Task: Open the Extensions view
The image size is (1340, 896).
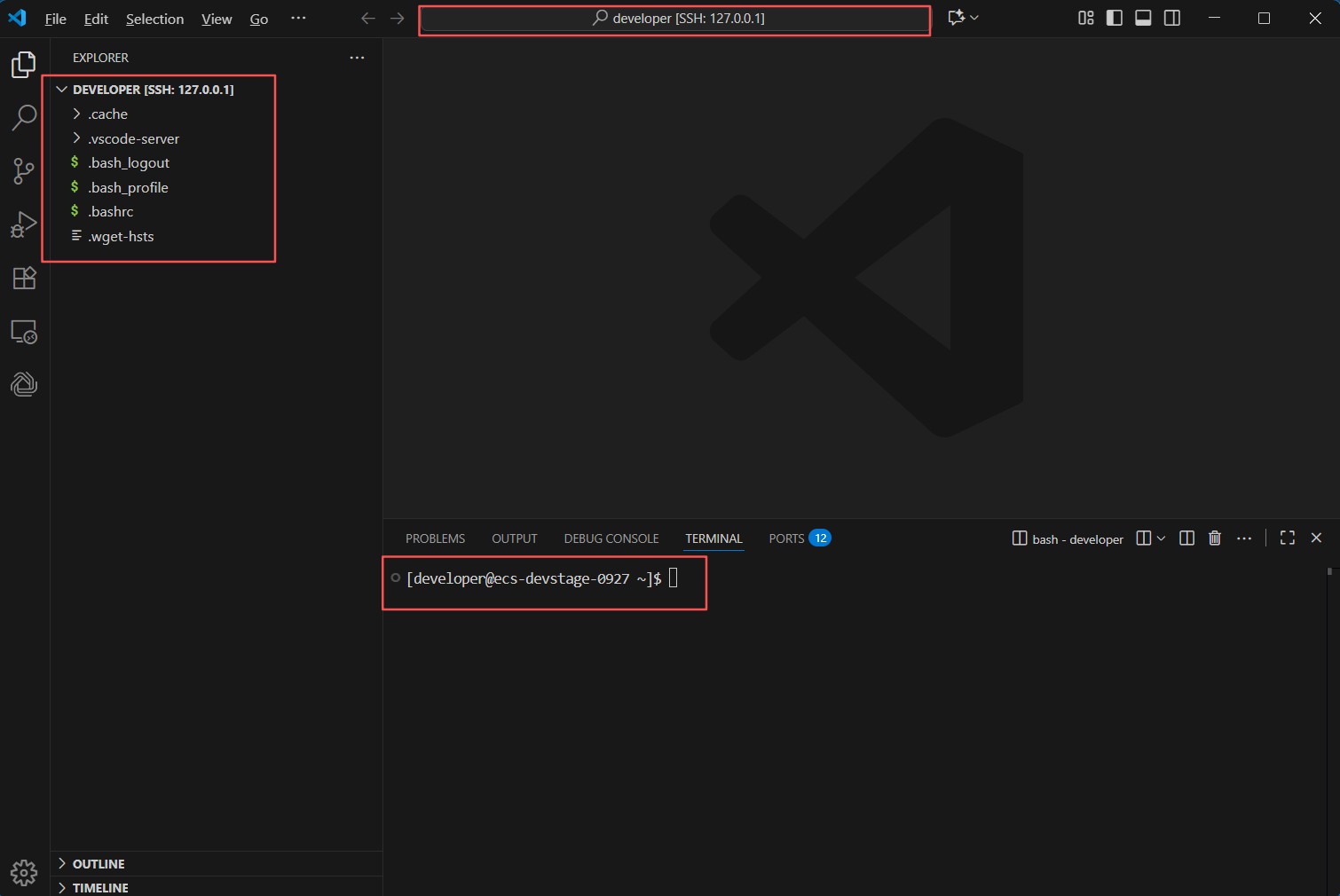Action: point(24,278)
